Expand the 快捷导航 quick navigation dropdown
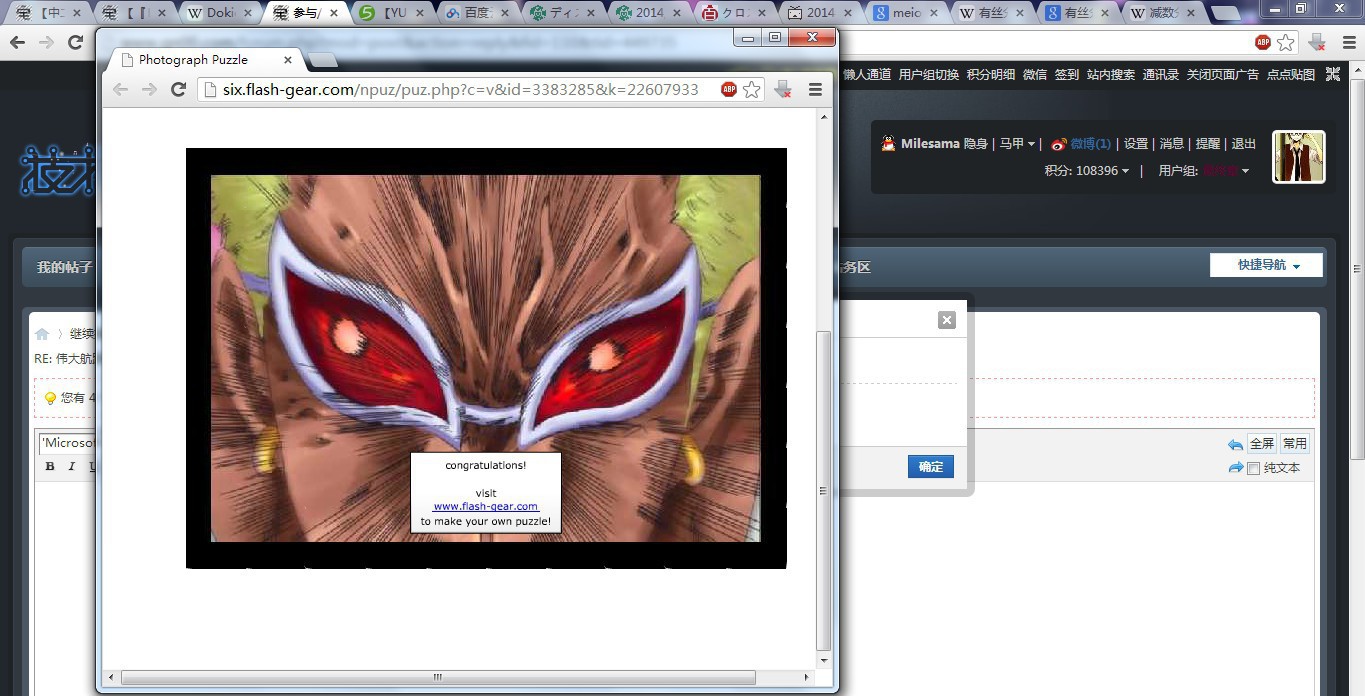 [x=1266, y=265]
